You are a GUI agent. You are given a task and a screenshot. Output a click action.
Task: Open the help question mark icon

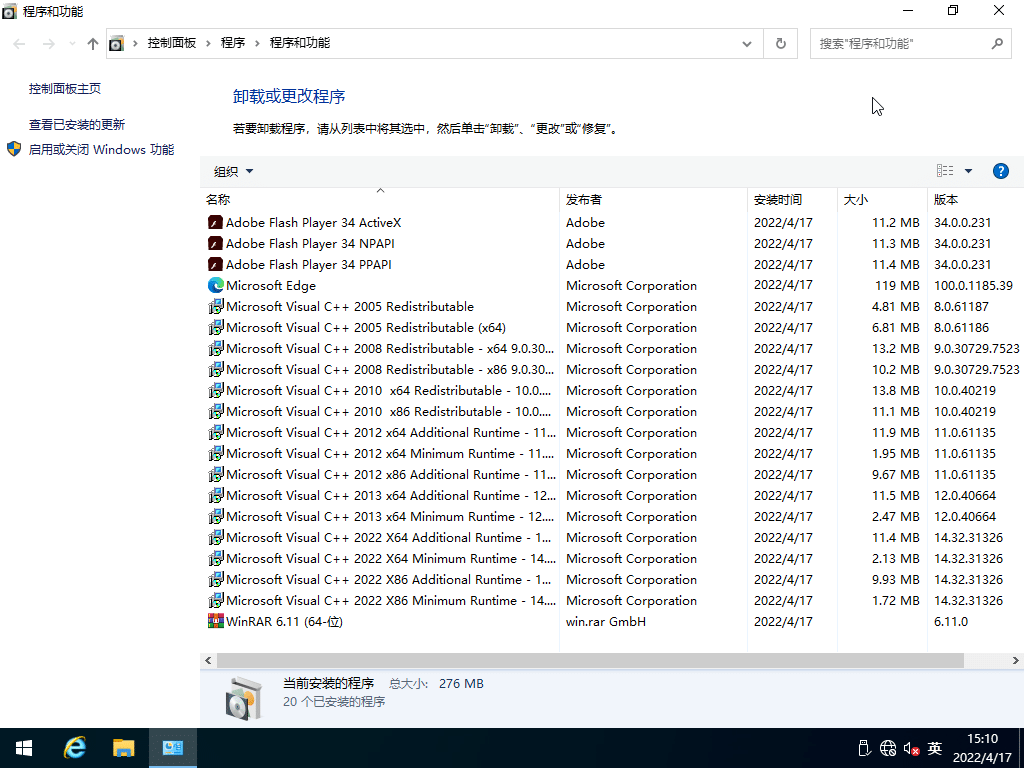[x=1000, y=171]
